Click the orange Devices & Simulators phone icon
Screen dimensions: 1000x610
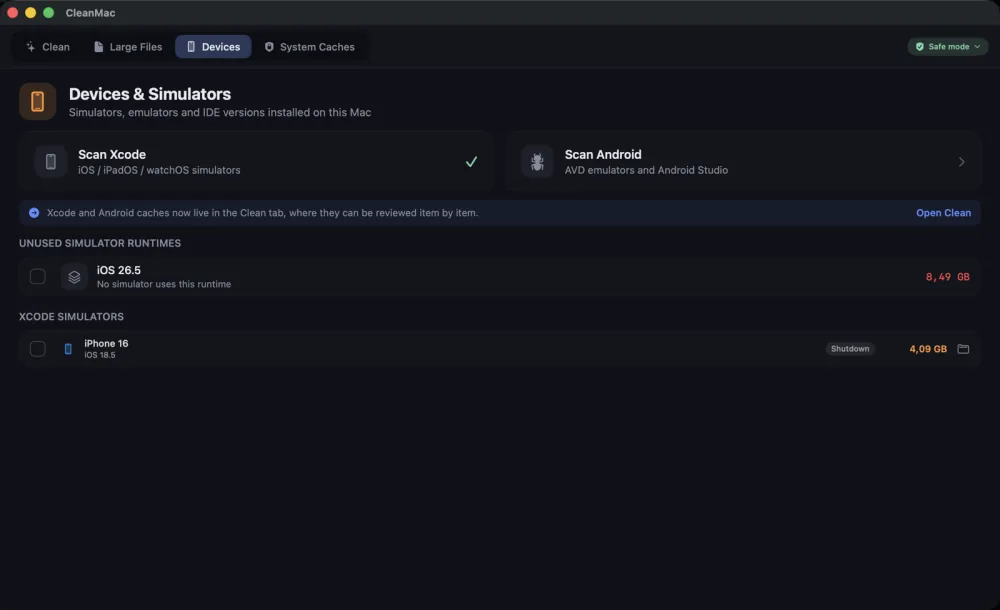(38, 101)
